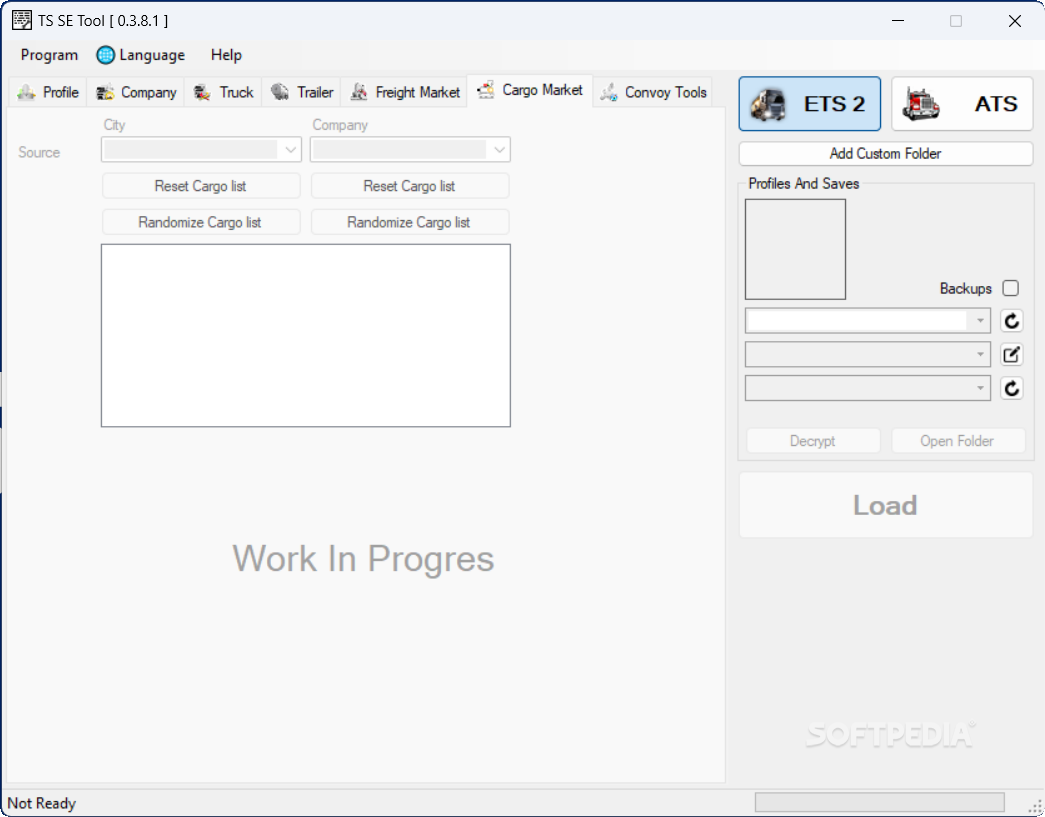1045x817 pixels.
Task: Click the Trailer tab icon
Action: pyautogui.click(x=280, y=91)
